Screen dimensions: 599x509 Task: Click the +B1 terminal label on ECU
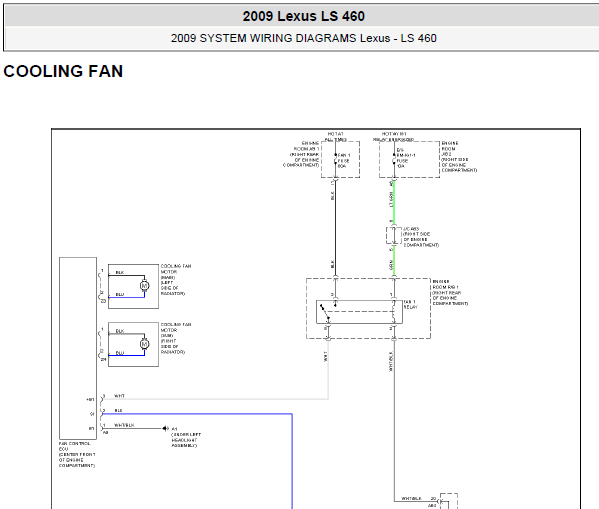90,399
